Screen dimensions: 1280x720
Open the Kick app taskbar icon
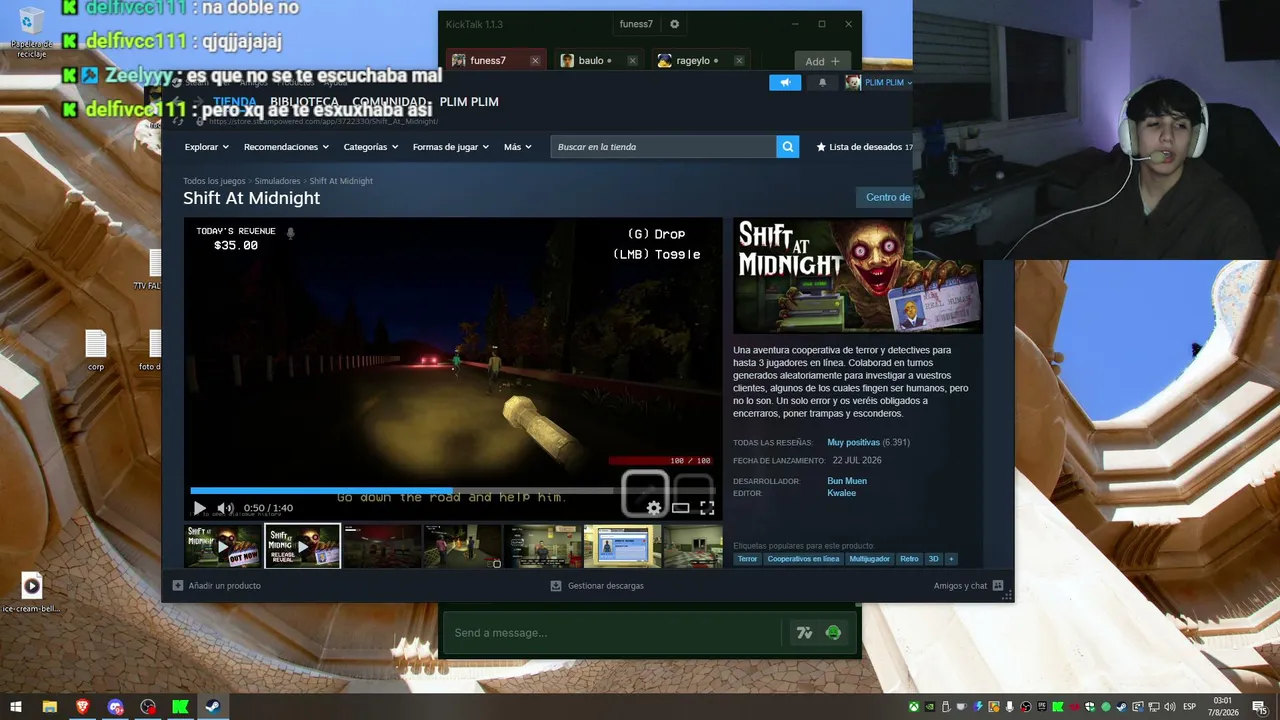pos(180,707)
